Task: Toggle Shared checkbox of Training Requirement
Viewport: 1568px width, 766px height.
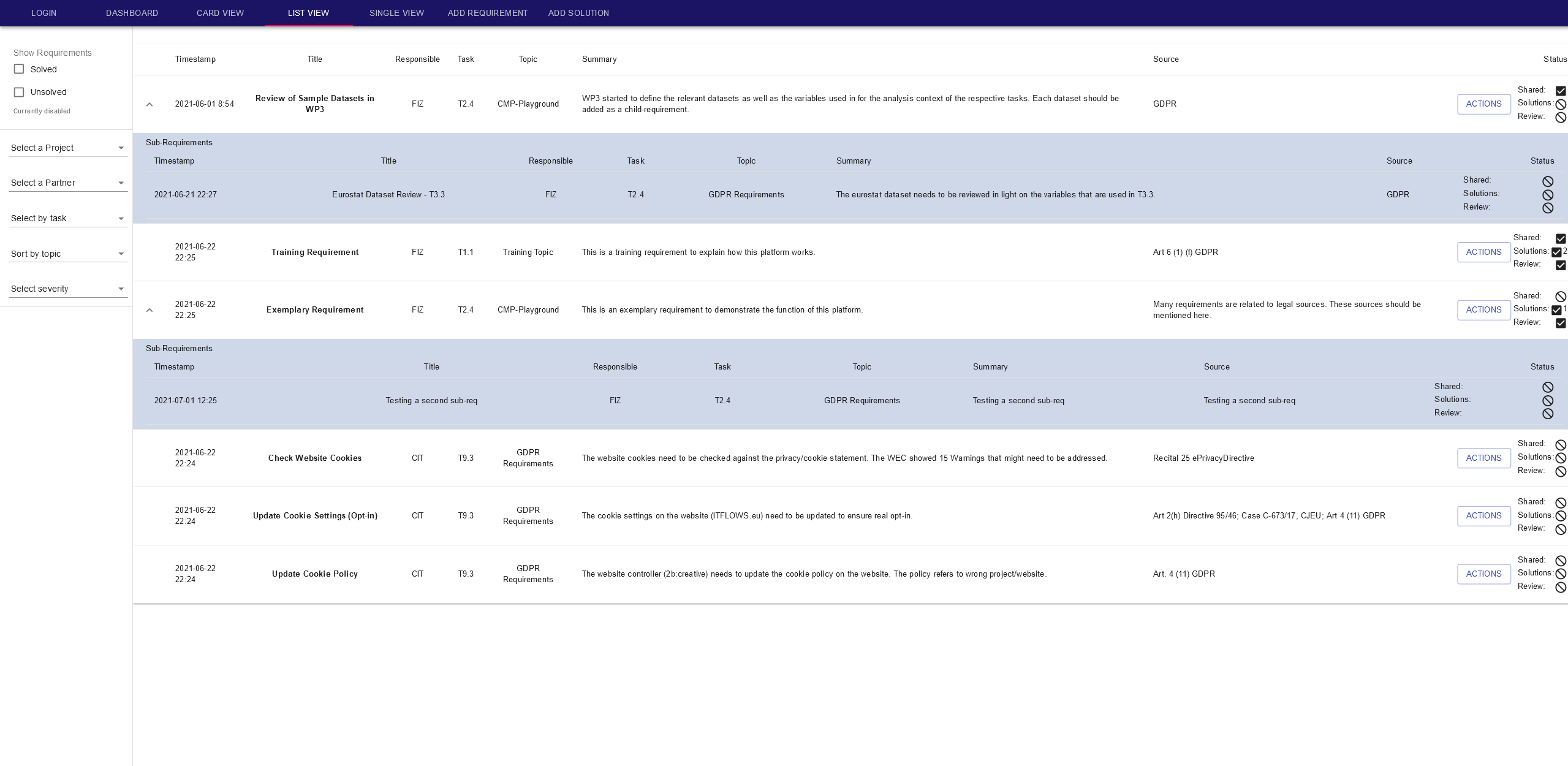Action: pos(1561,239)
